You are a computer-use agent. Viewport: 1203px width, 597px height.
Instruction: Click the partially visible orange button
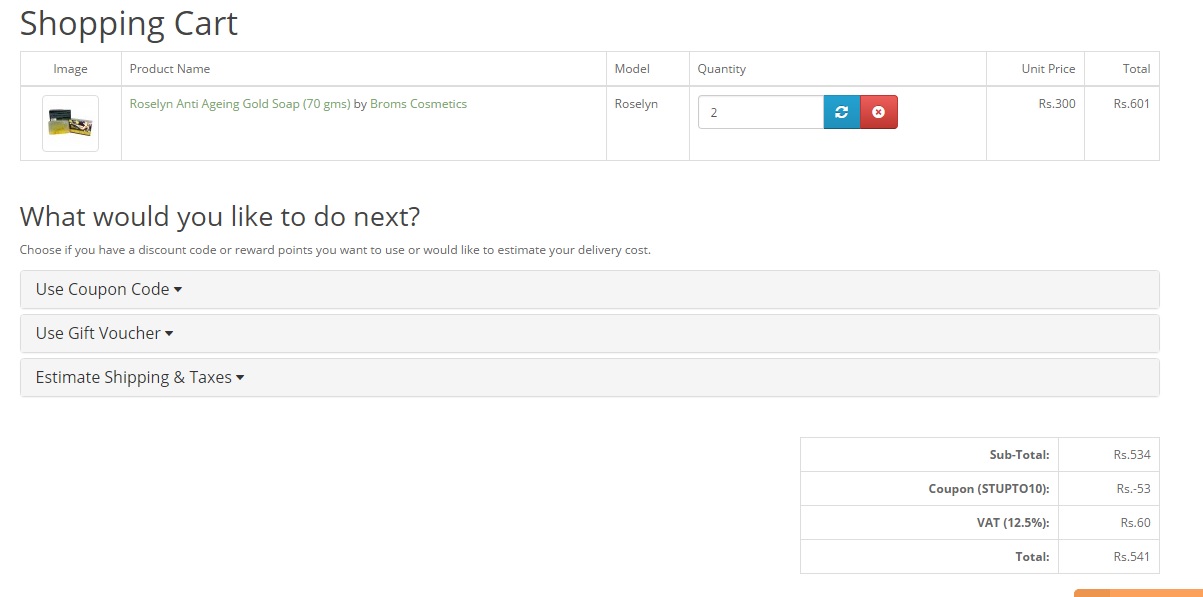1138,592
